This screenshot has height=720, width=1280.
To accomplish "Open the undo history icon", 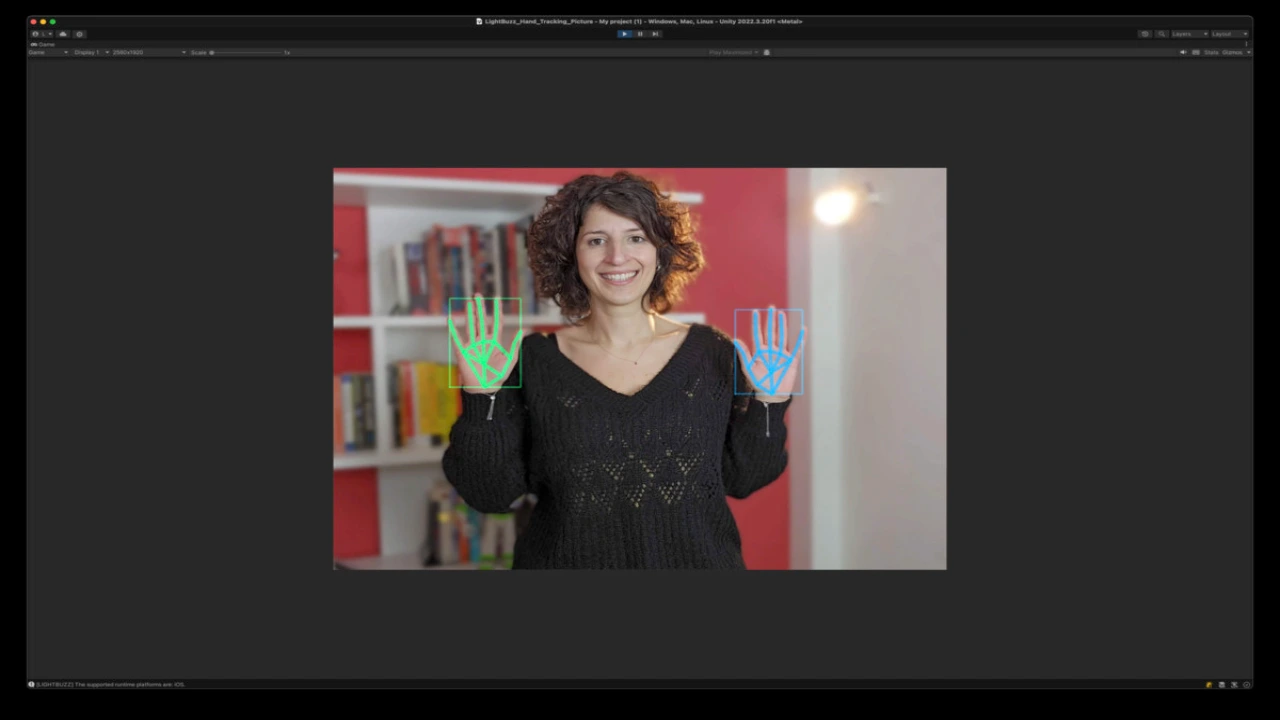I will pos(1145,34).
